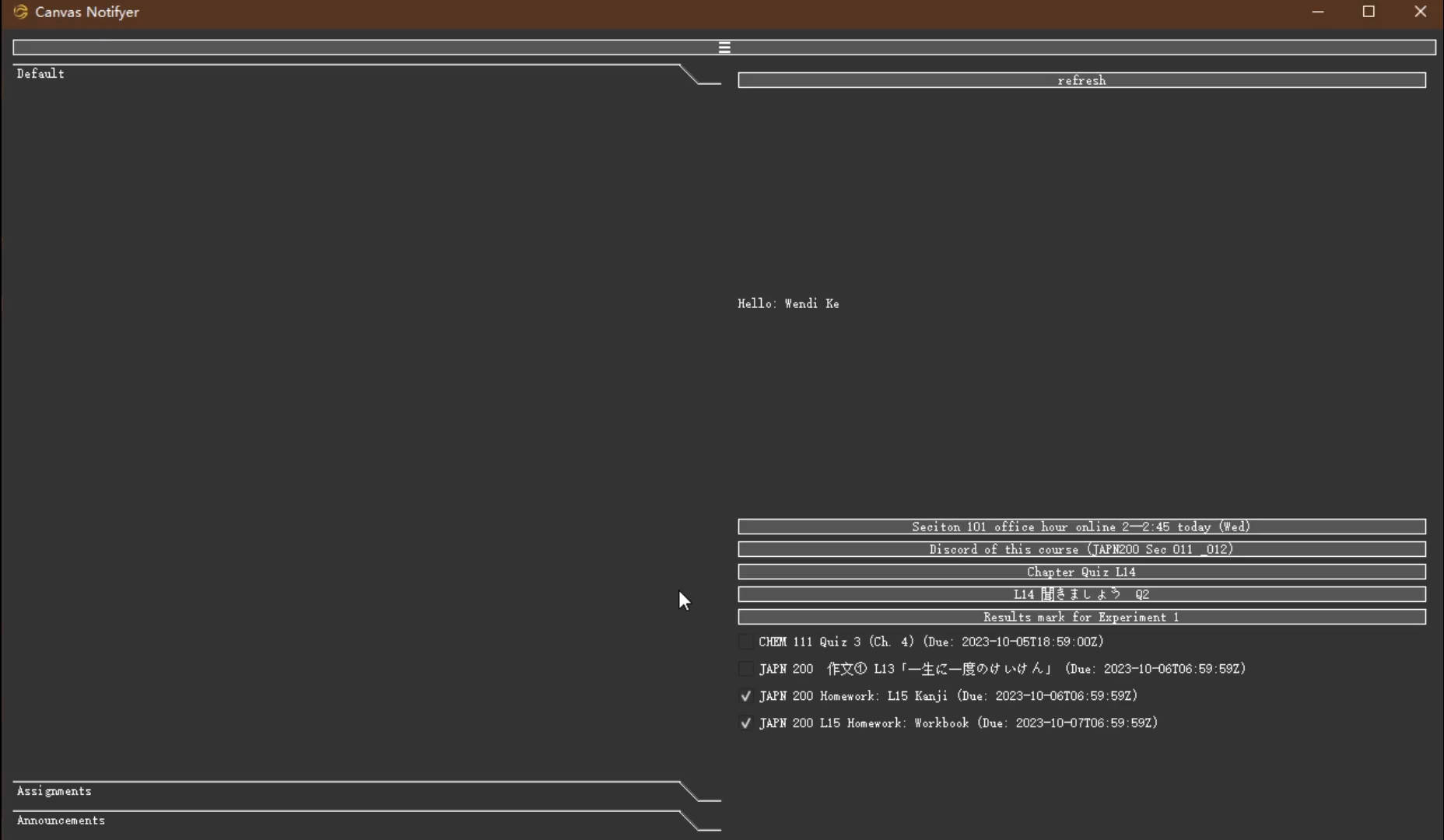Click the Canvas Notifyer app icon
This screenshot has height=840, width=1444.
(20, 12)
